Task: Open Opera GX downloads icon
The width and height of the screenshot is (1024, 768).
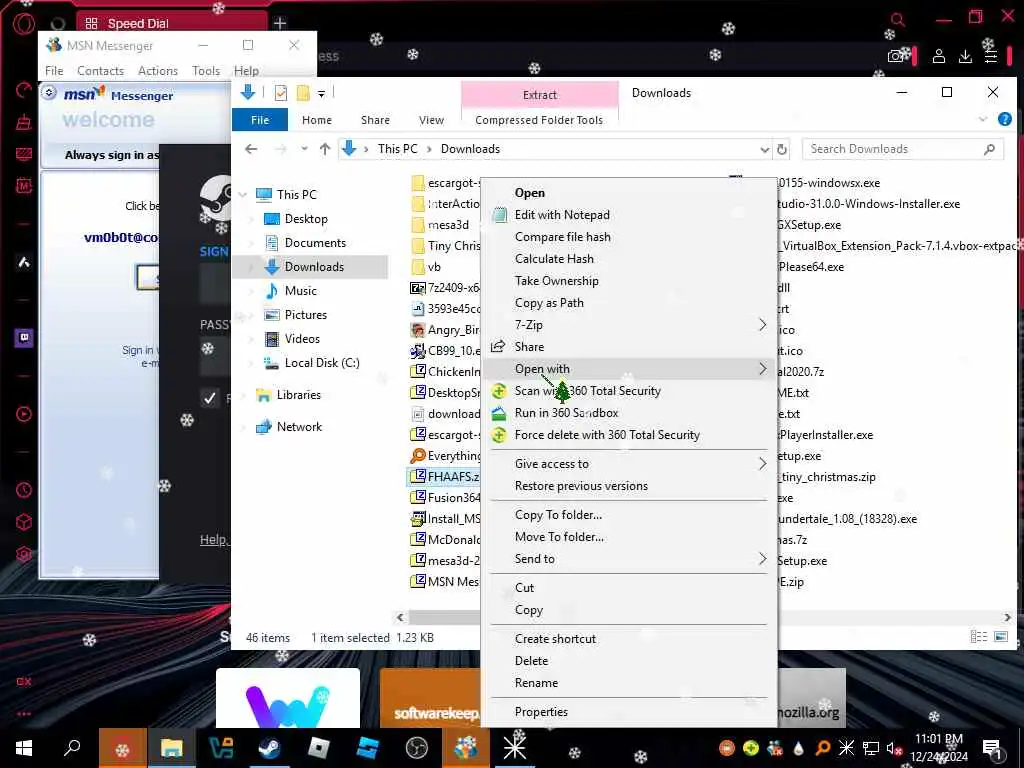Action: [x=965, y=57]
